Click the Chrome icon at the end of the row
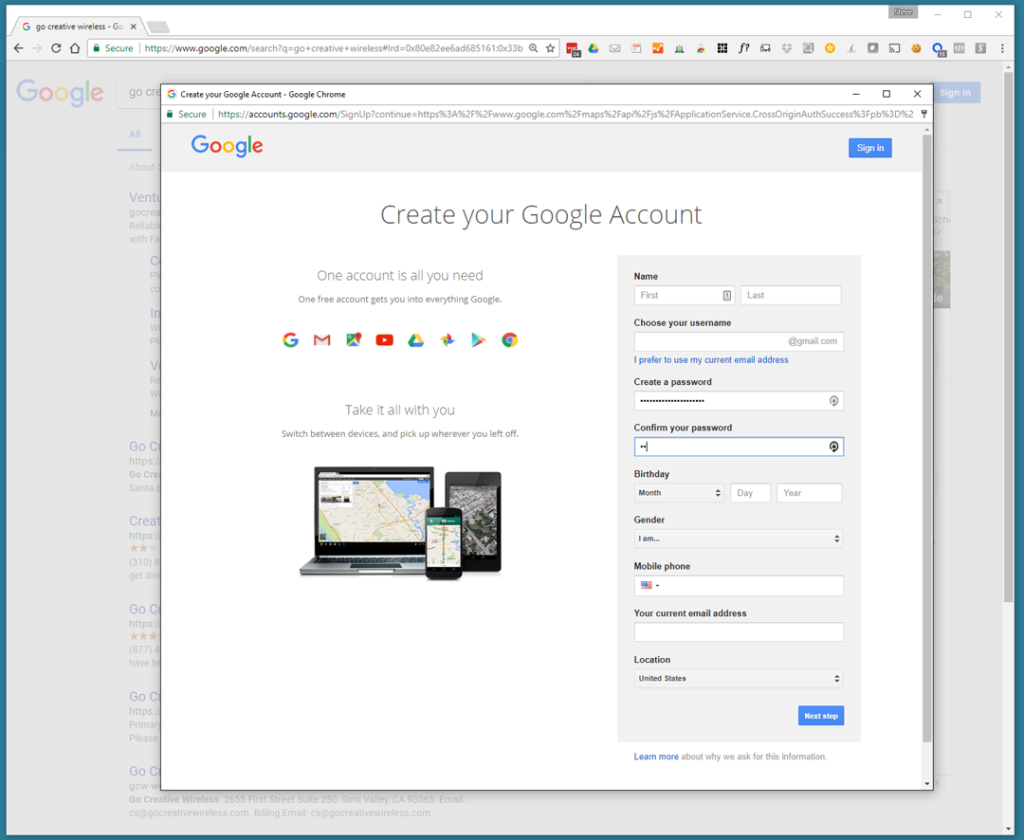Screen dimensions: 1024x840 tap(510, 340)
